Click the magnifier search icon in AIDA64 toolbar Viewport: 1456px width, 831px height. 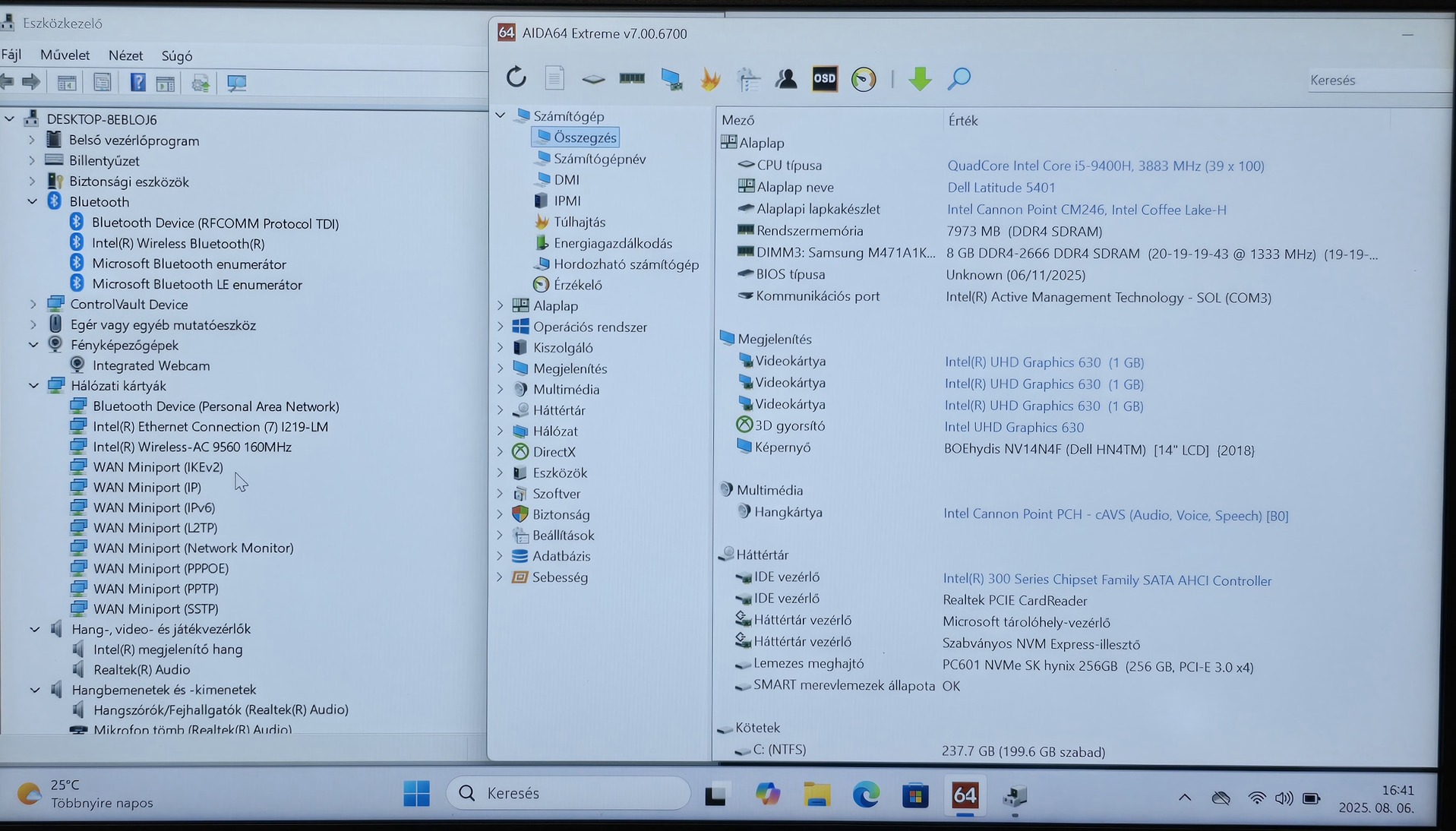pyautogui.click(x=959, y=78)
